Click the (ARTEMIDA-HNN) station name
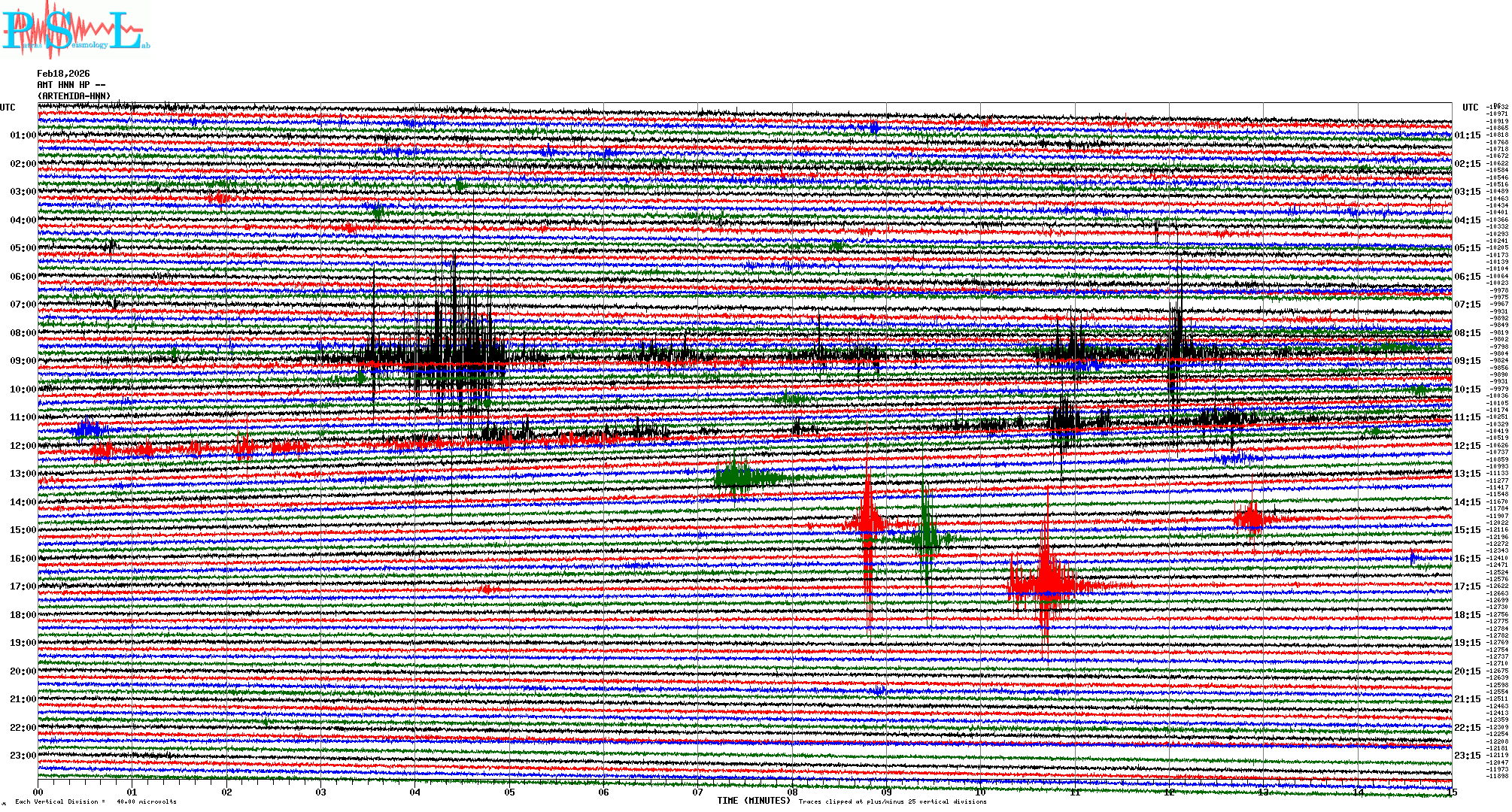Screen dimensions: 1512x812 (74, 96)
